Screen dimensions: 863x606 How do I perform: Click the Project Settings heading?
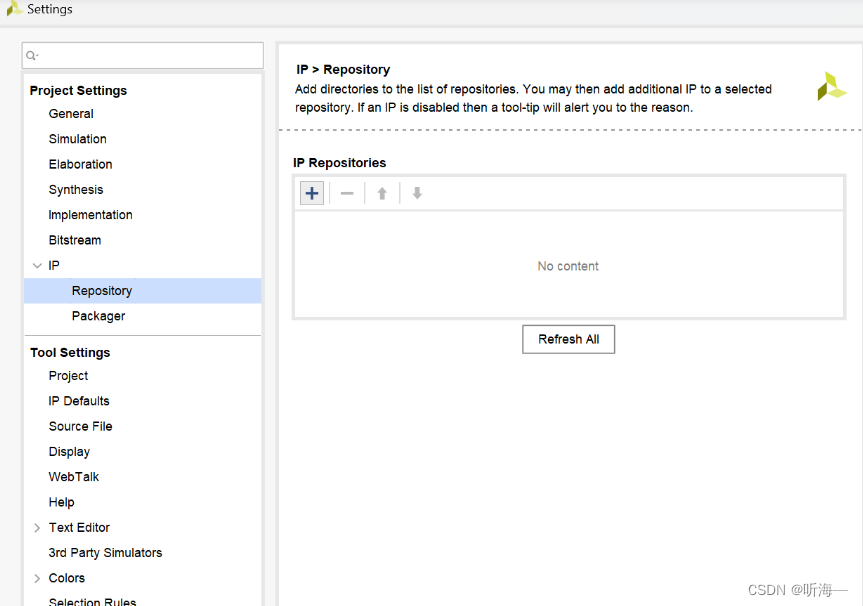tap(78, 91)
